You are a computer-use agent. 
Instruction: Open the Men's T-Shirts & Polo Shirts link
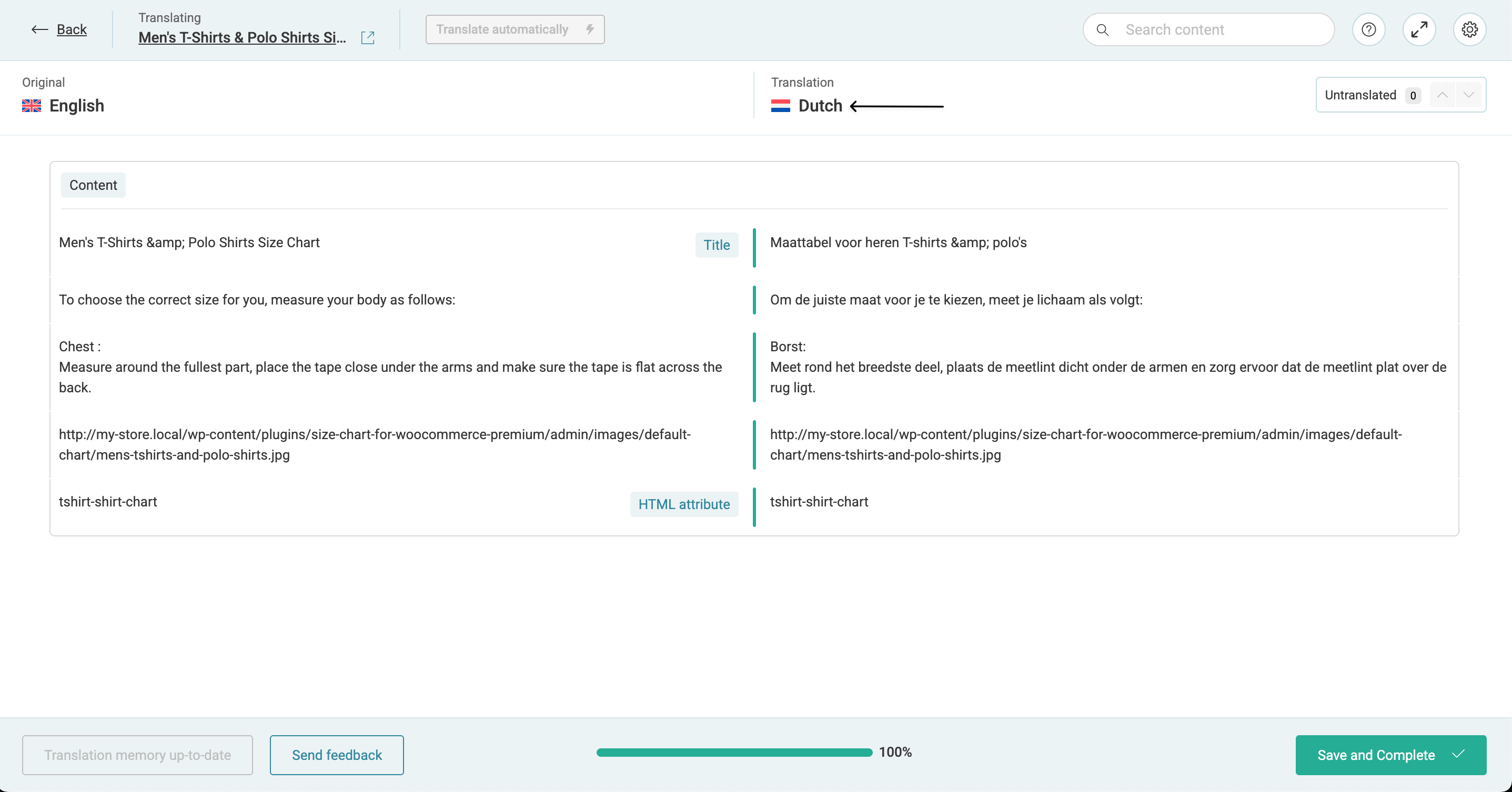point(242,37)
